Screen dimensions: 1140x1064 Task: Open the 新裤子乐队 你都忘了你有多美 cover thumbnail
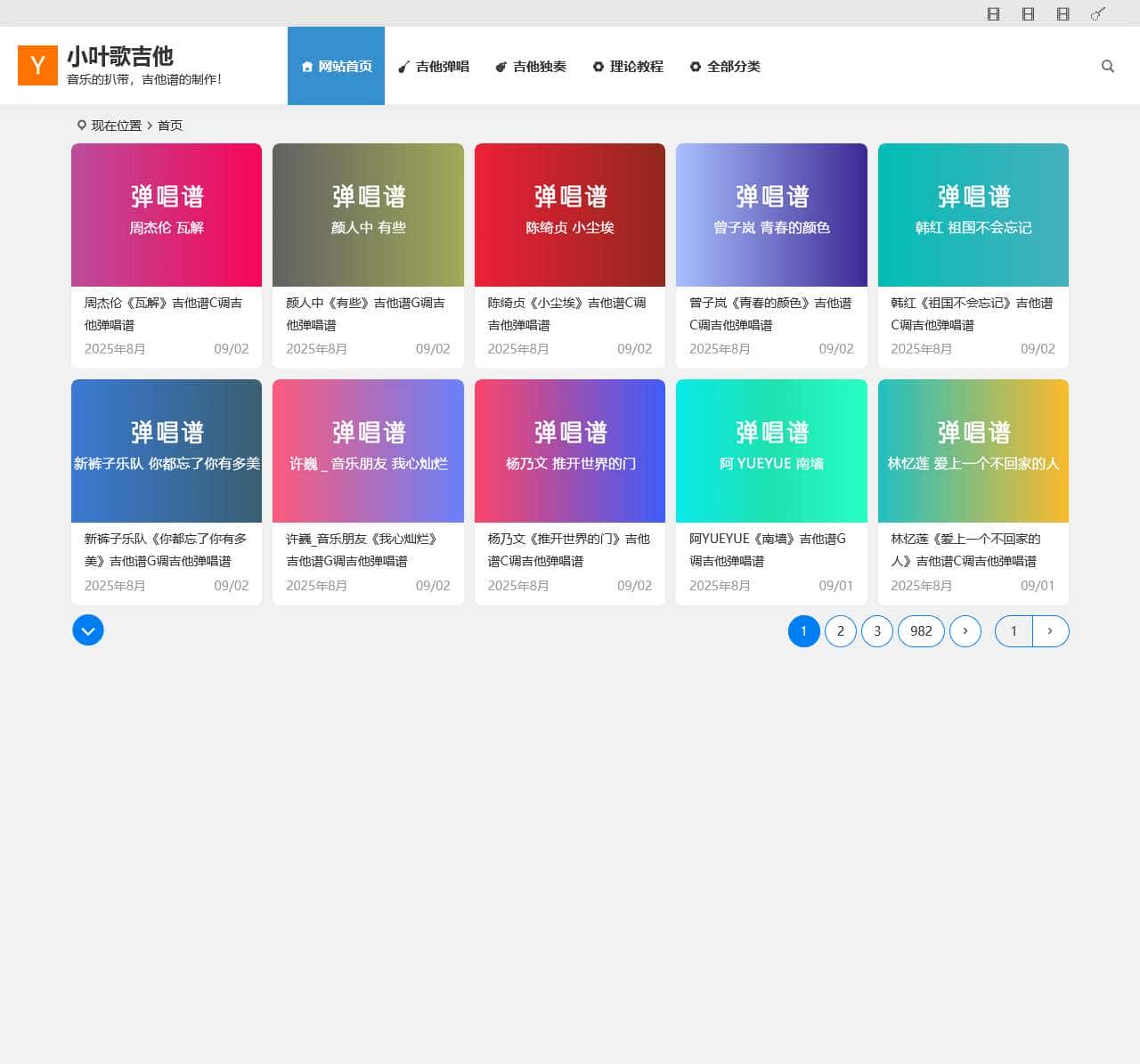coord(167,451)
